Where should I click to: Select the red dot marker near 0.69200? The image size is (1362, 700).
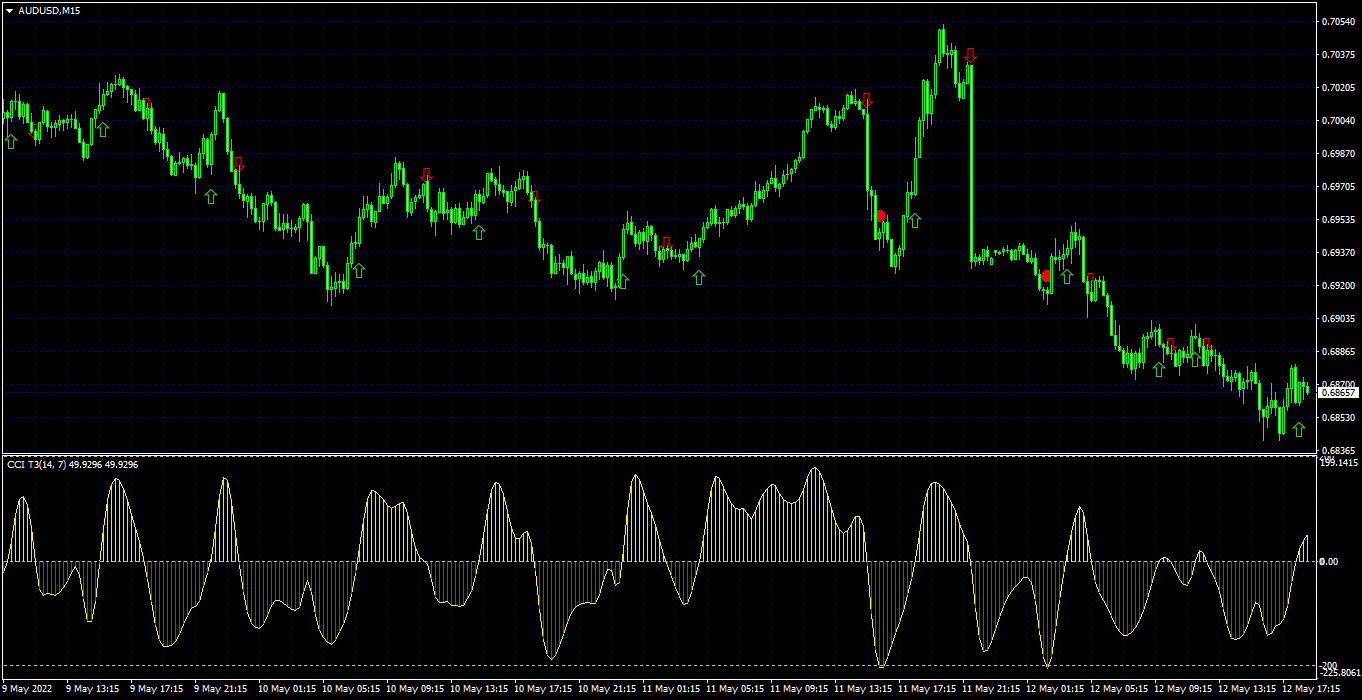[x=1046, y=275]
